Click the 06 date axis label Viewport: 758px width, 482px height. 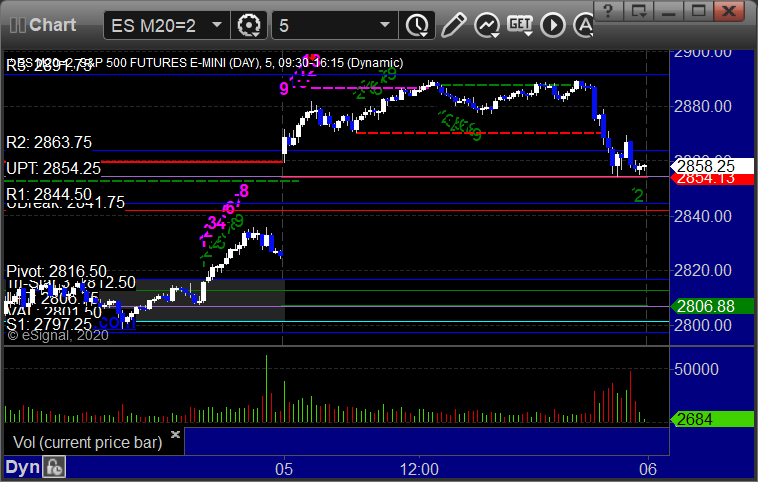click(648, 469)
